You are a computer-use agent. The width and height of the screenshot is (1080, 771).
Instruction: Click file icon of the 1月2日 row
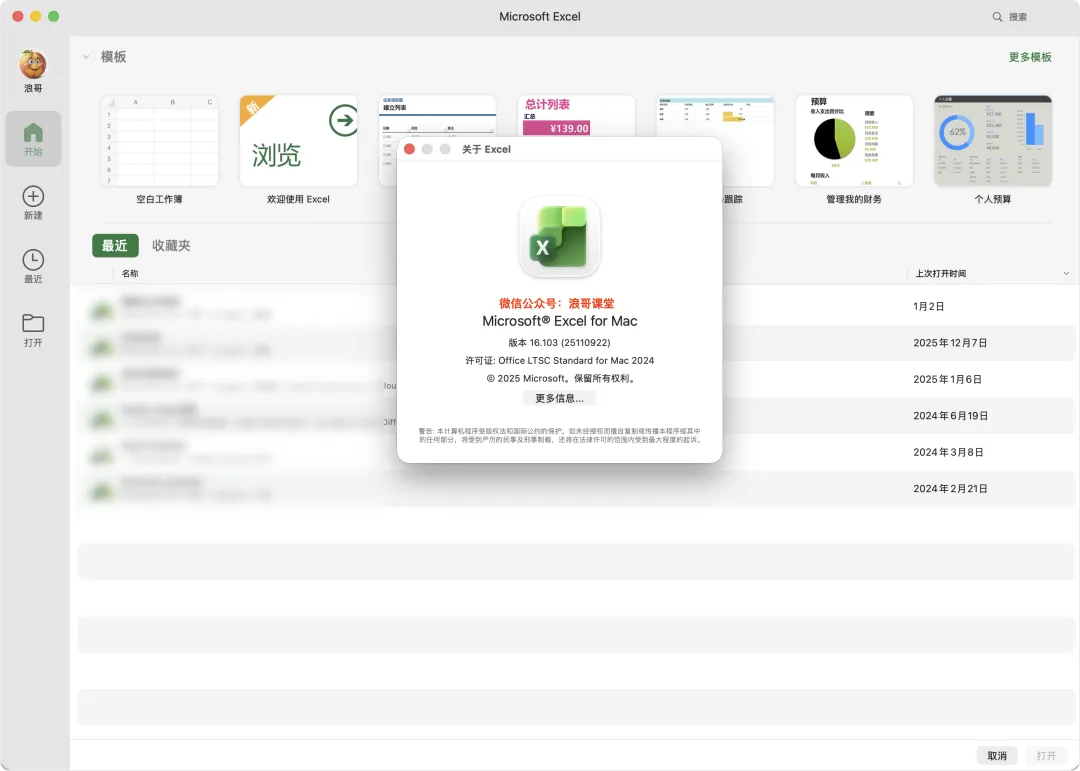click(102, 311)
